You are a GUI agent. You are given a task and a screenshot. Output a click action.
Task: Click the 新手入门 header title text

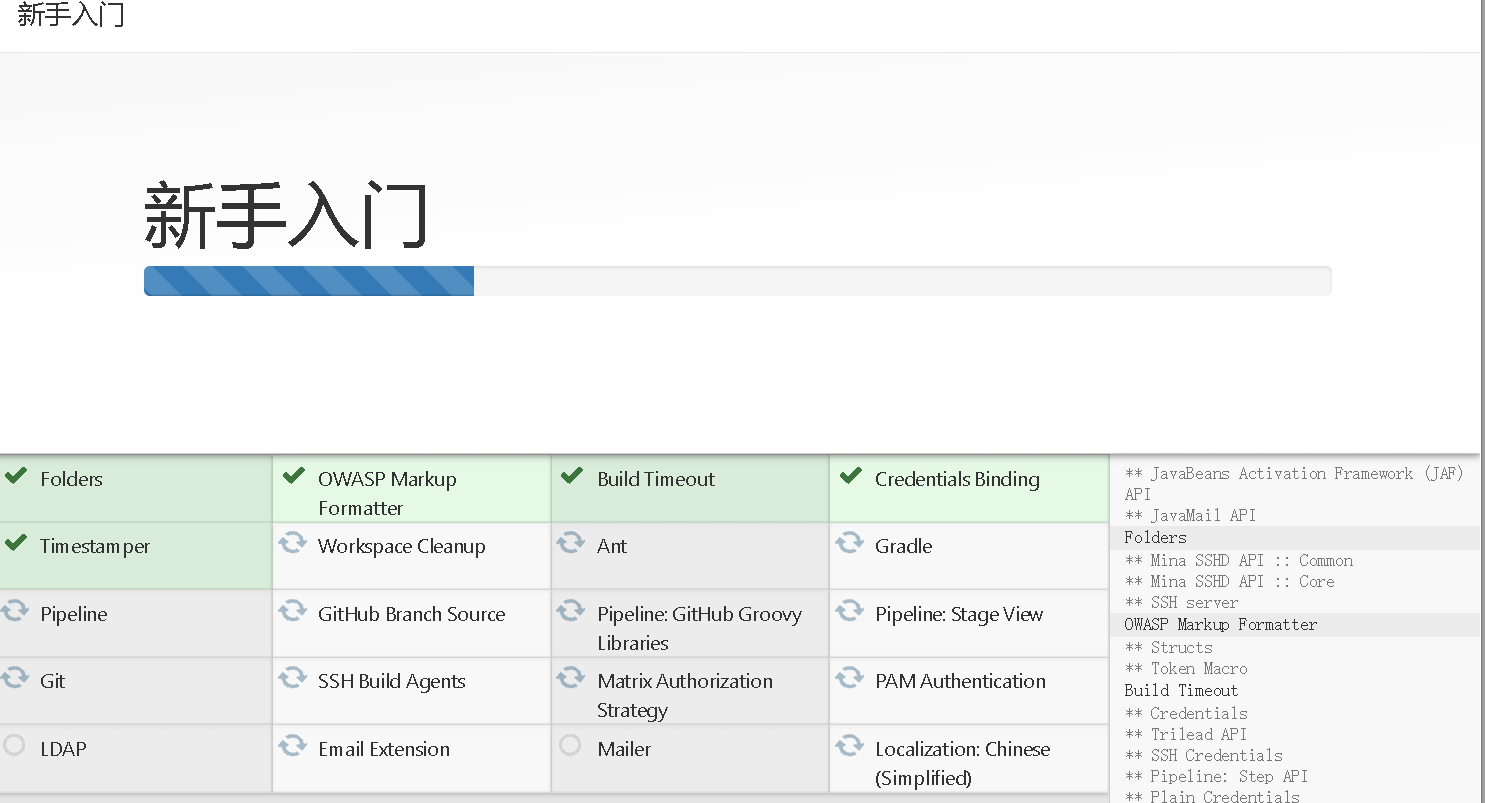coord(71,14)
